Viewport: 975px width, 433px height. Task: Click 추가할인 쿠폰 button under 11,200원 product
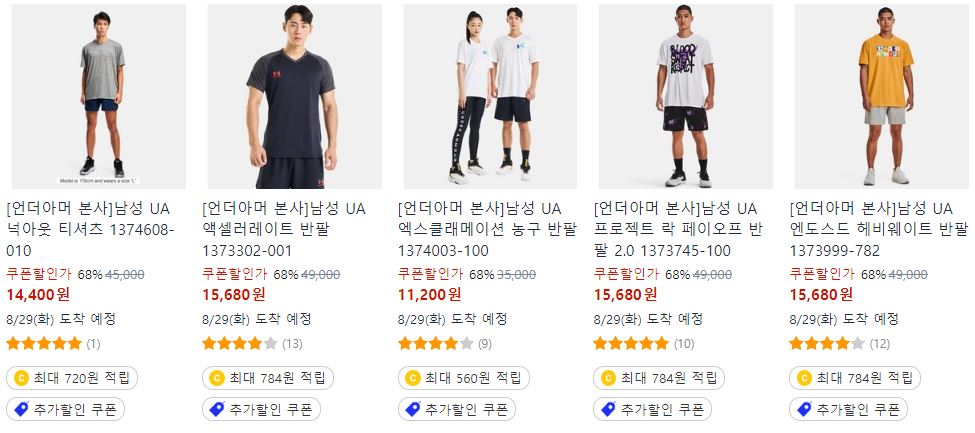[x=457, y=409]
